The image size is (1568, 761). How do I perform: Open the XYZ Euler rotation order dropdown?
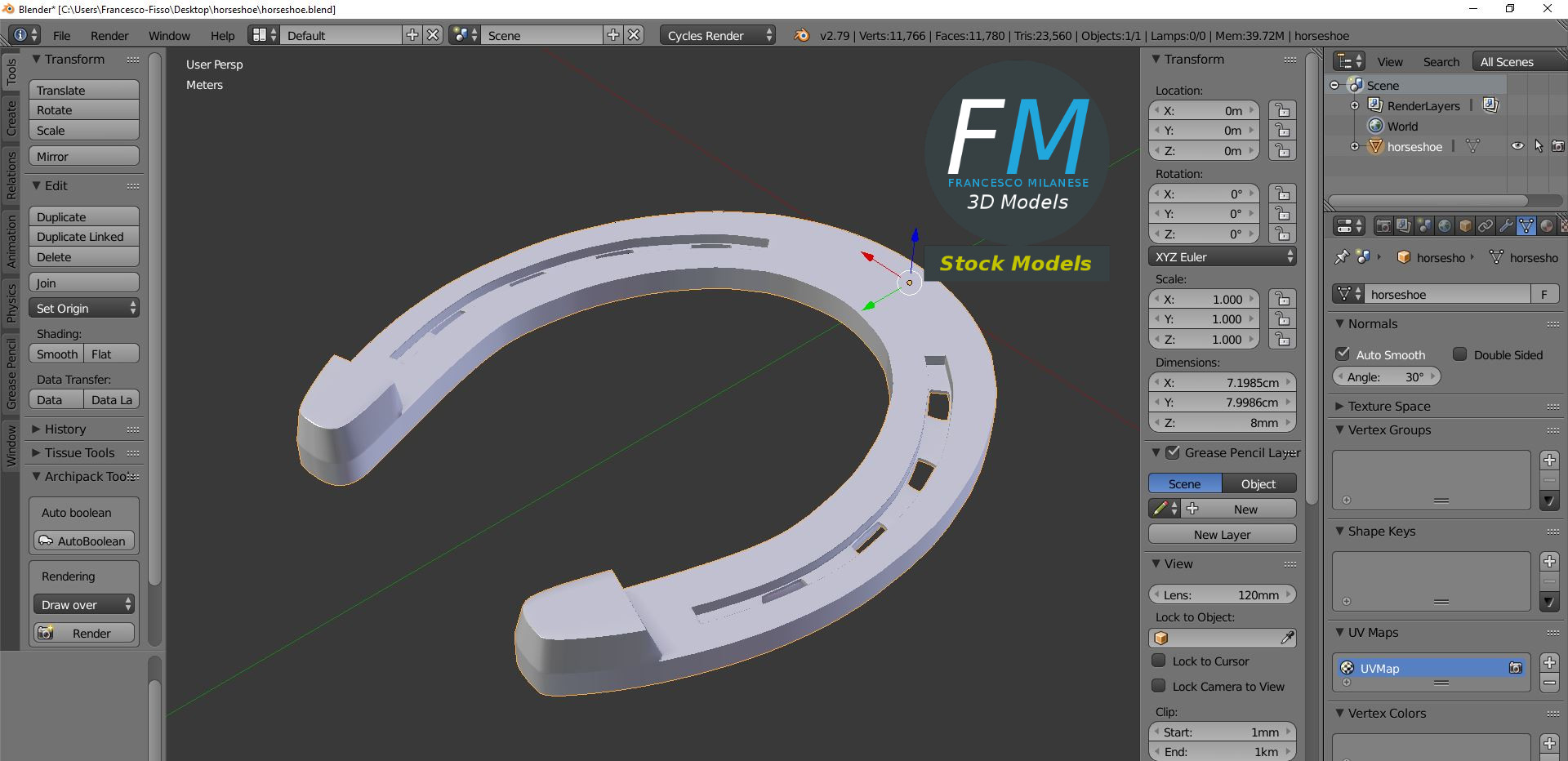click(1221, 256)
